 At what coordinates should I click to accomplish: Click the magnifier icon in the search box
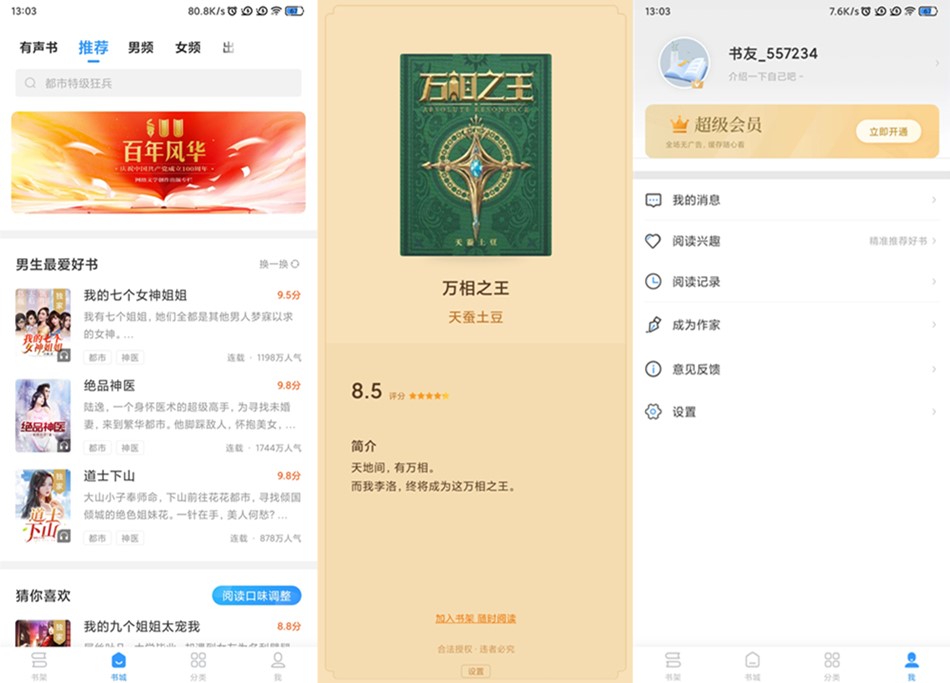(30, 83)
